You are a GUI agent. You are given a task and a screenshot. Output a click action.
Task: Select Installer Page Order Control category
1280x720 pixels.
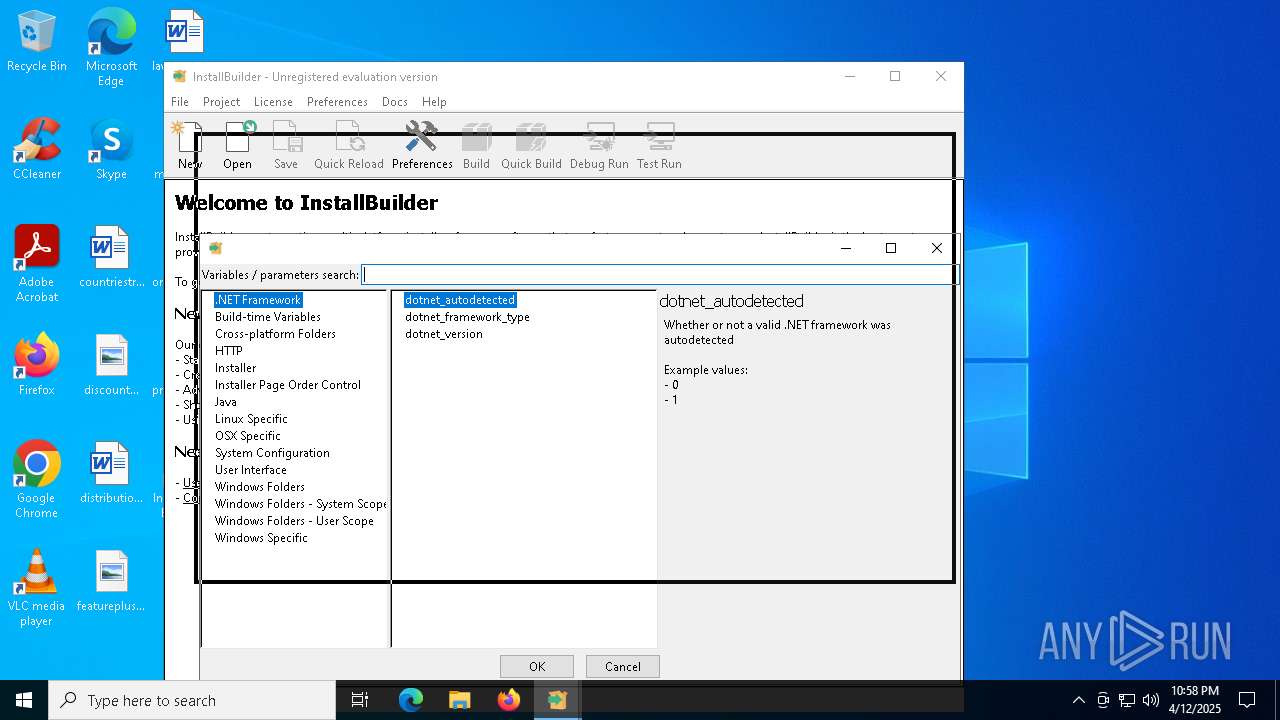pyautogui.click(x=288, y=385)
